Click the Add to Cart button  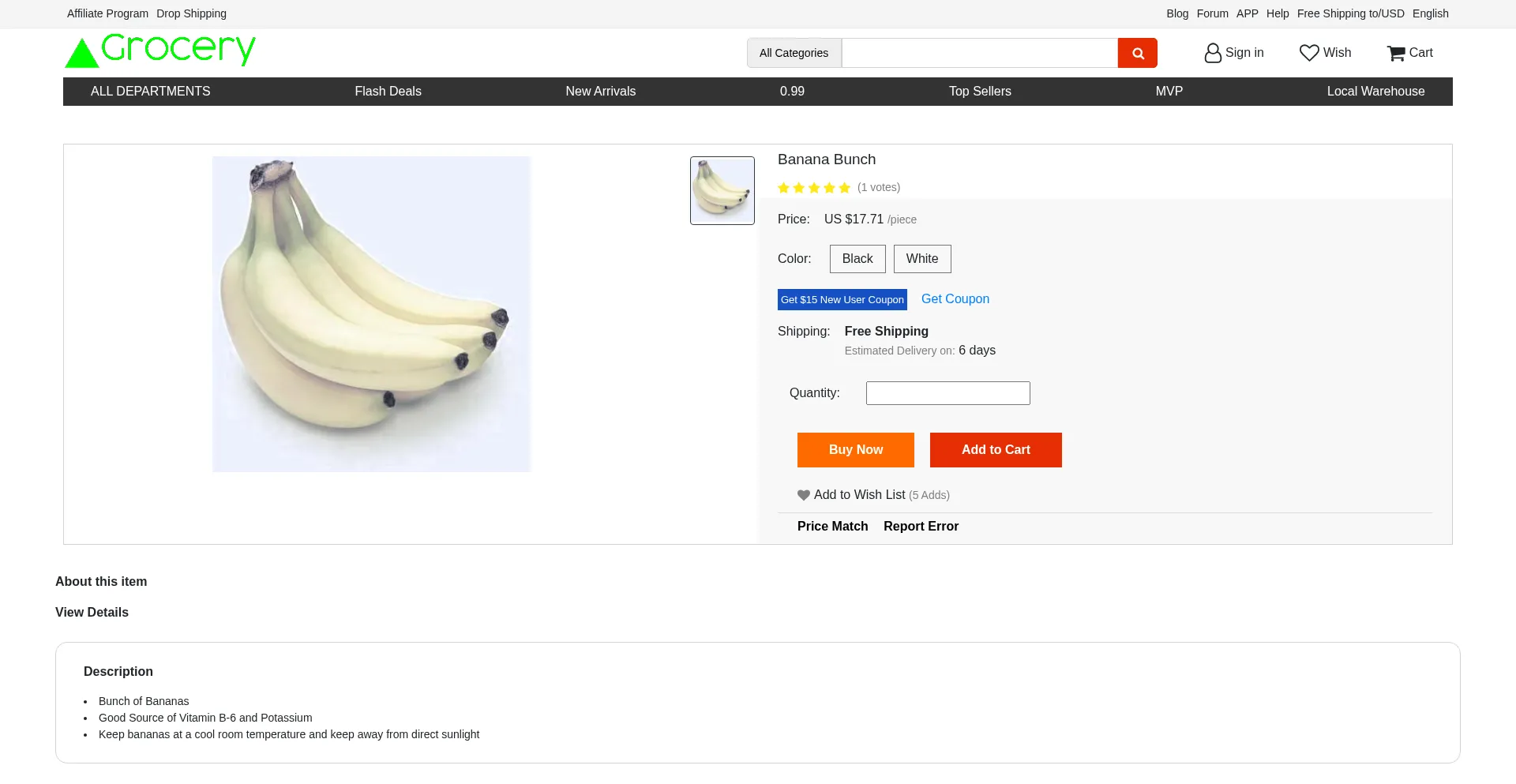coord(995,450)
